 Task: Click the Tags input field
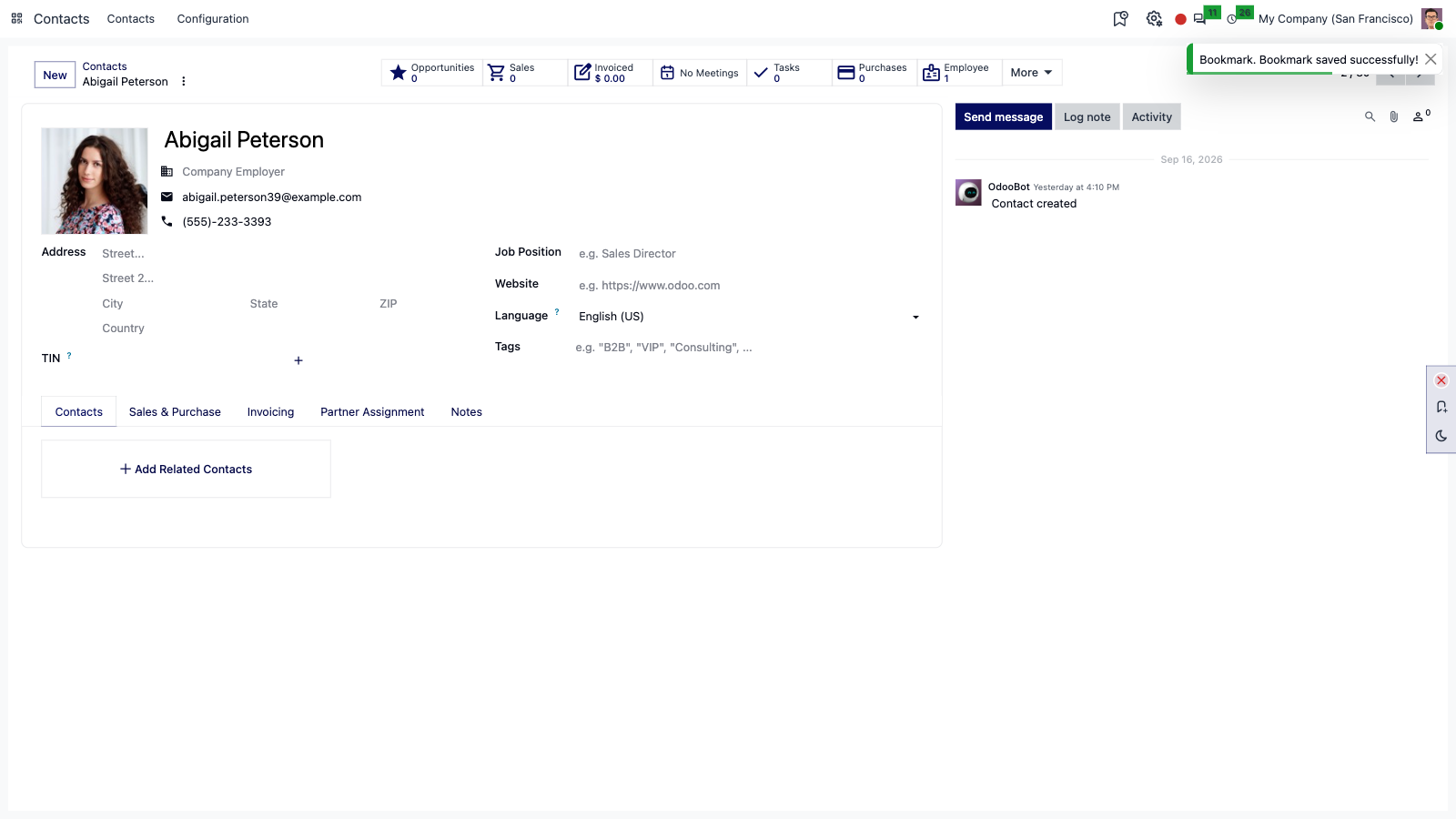(749, 348)
